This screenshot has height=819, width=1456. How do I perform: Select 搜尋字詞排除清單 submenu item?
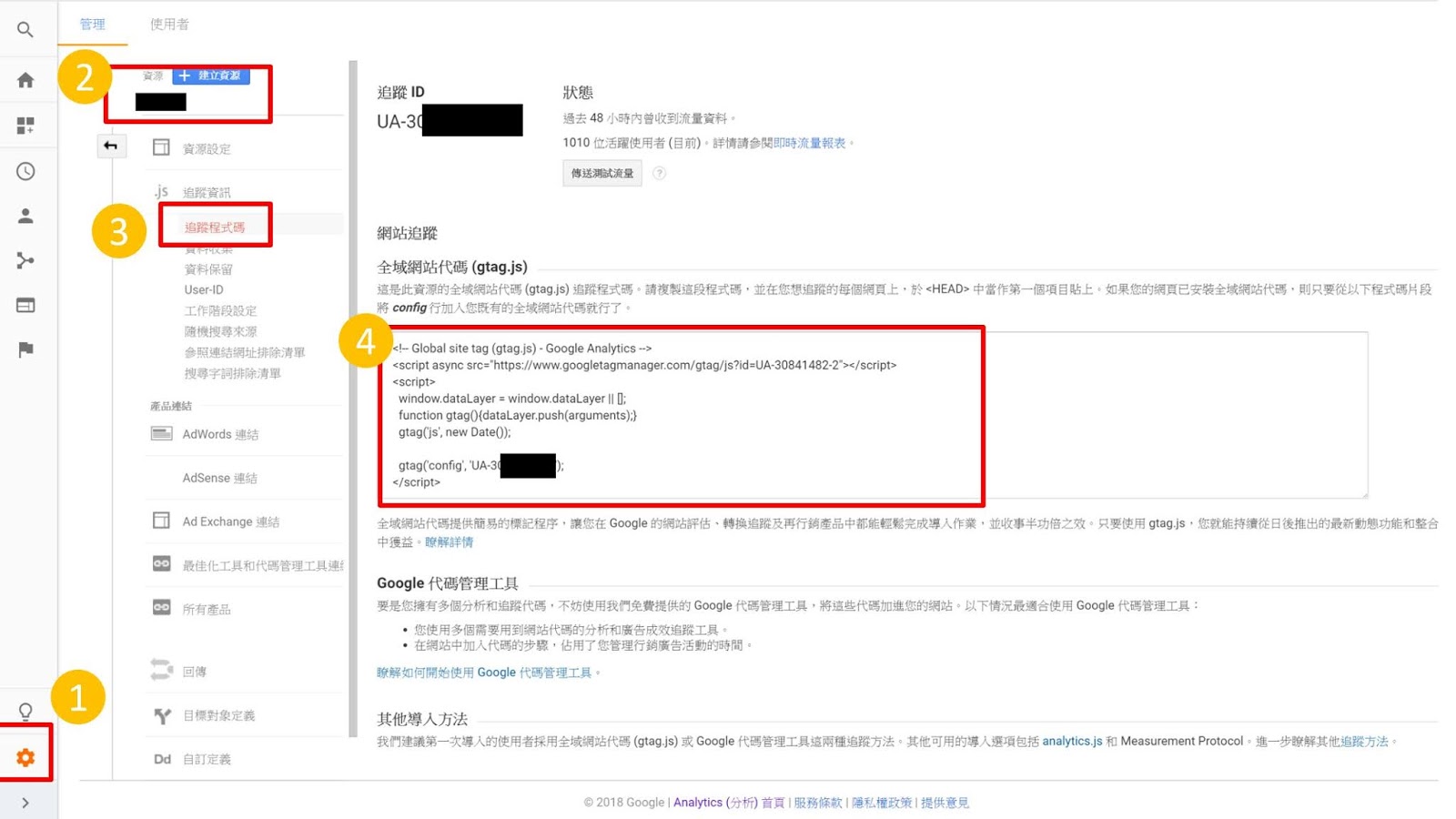232,373
